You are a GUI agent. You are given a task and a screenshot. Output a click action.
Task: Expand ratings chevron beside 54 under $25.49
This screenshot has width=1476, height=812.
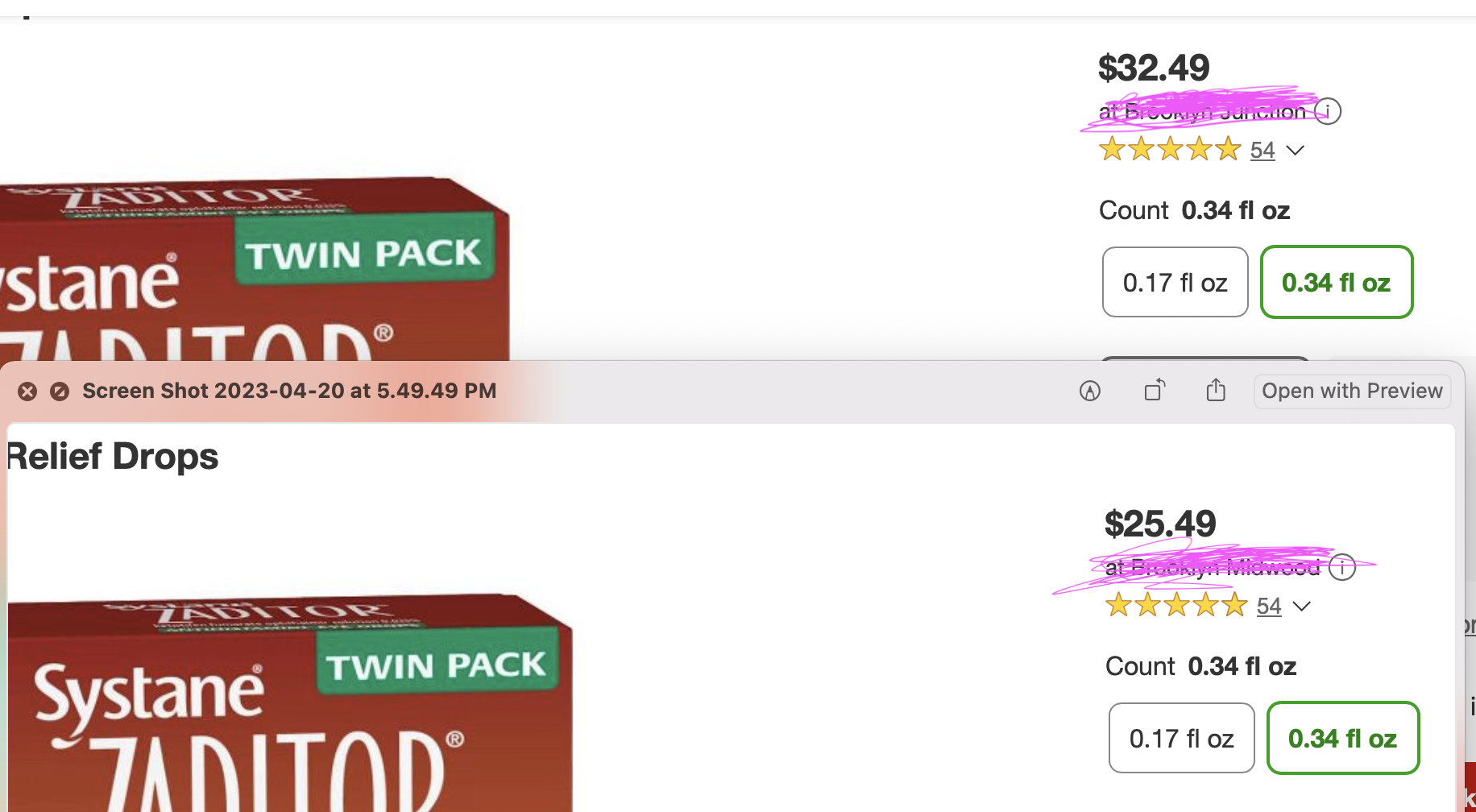(x=1302, y=607)
